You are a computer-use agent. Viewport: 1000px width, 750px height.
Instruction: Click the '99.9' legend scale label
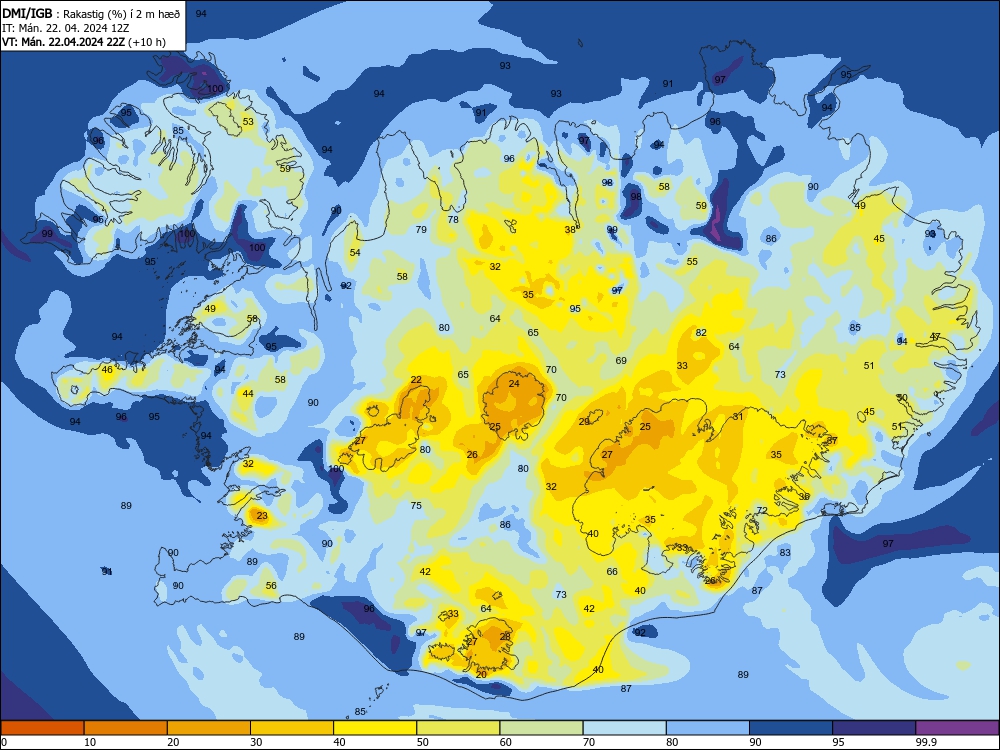pyautogui.click(x=925, y=742)
